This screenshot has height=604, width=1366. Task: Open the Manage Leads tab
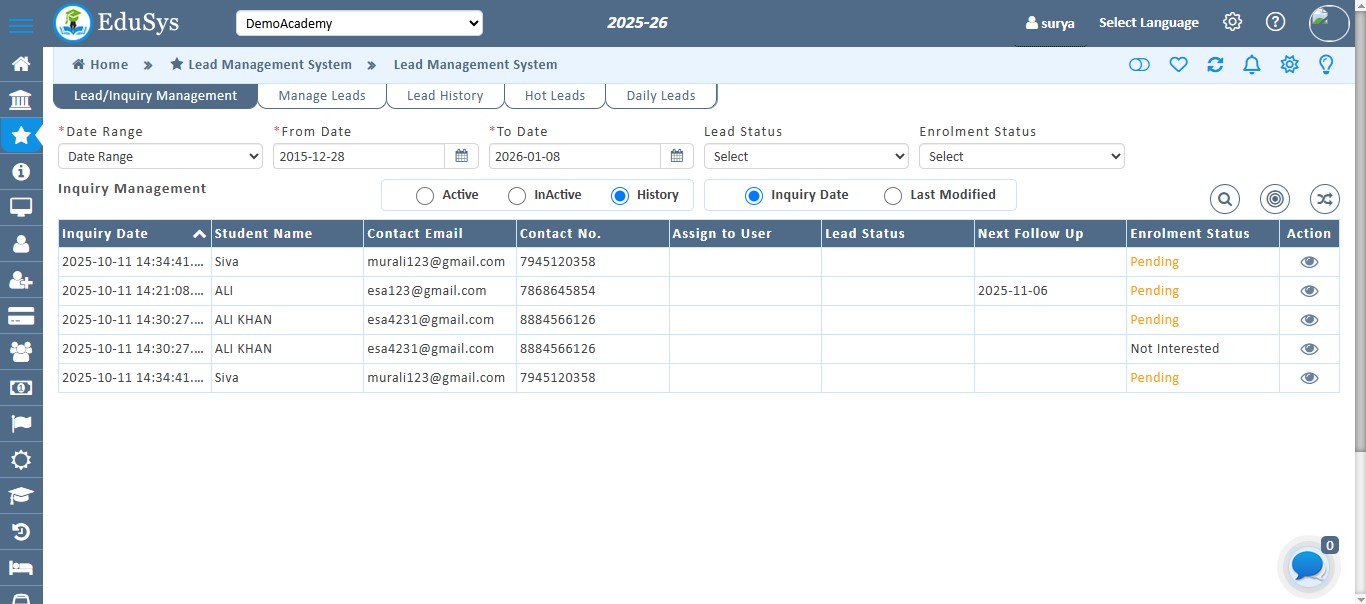coord(321,96)
